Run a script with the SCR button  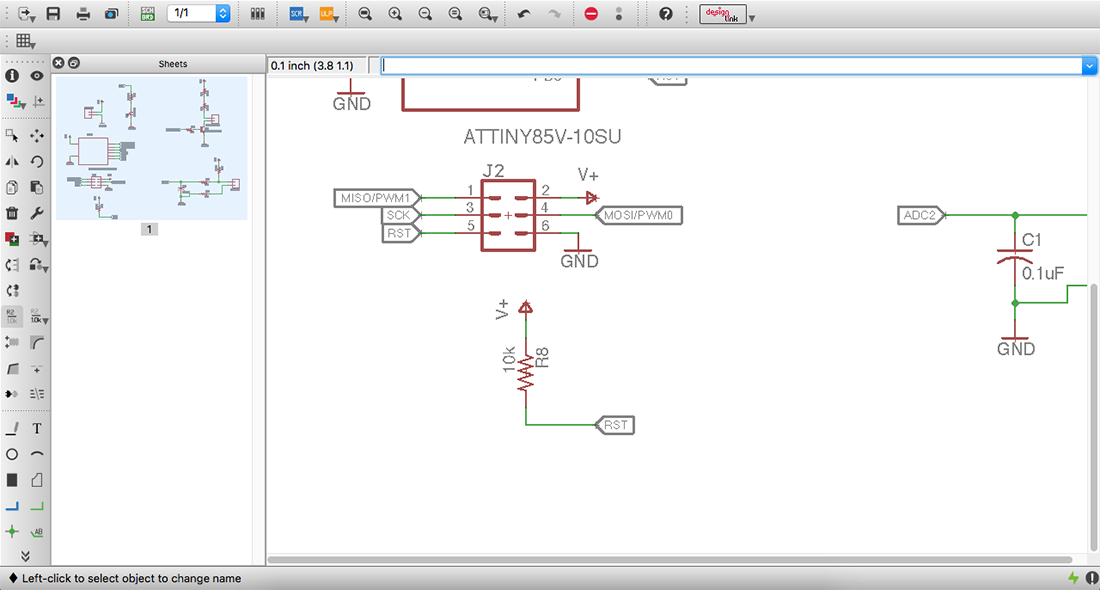[x=298, y=13]
